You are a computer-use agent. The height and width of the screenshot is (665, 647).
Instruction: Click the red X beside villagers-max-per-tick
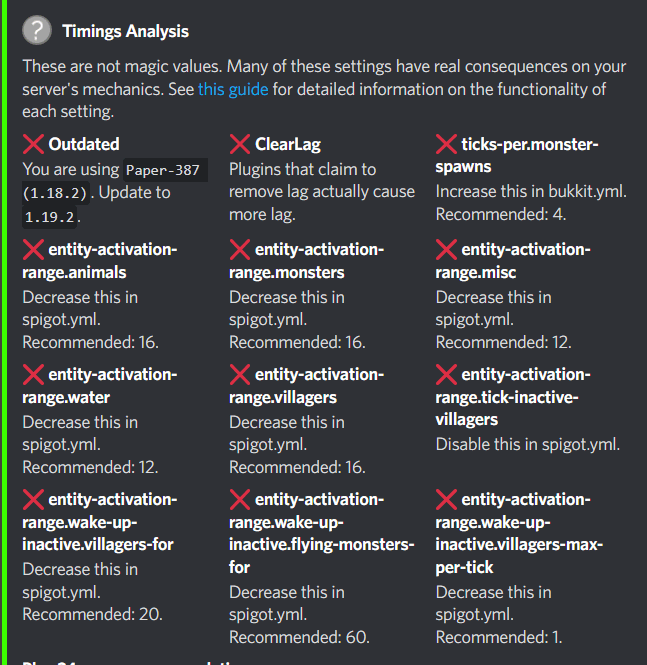coord(447,499)
